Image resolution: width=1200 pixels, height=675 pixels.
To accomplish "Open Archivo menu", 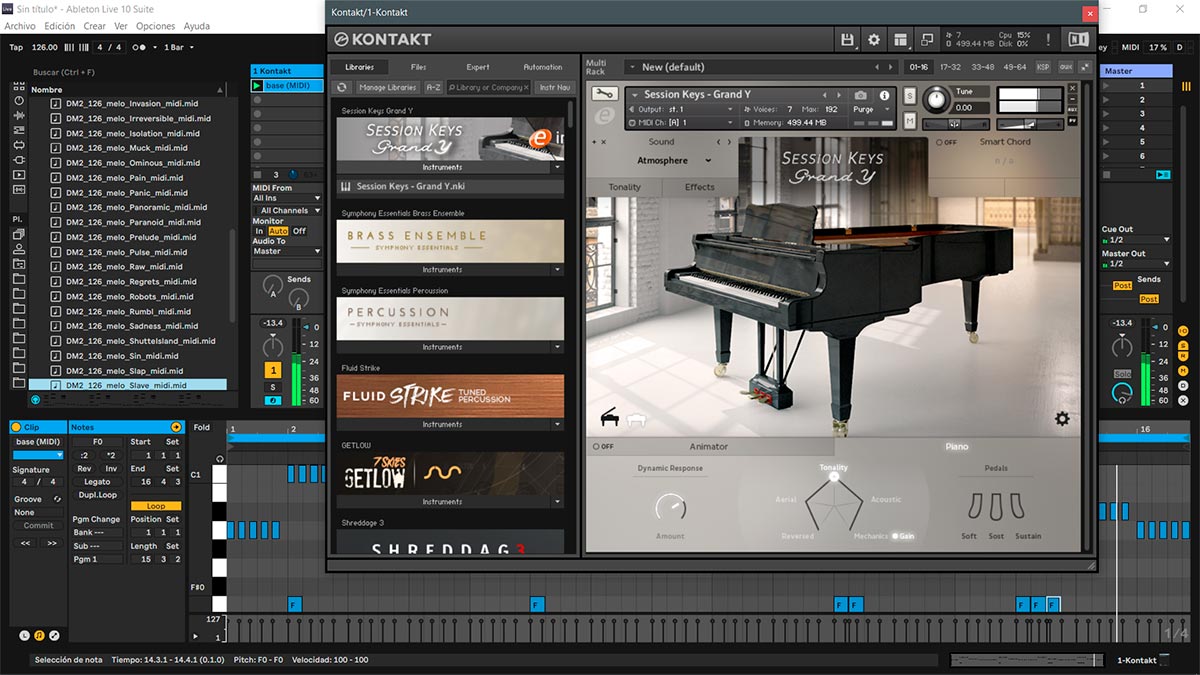I will (x=20, y=26).
